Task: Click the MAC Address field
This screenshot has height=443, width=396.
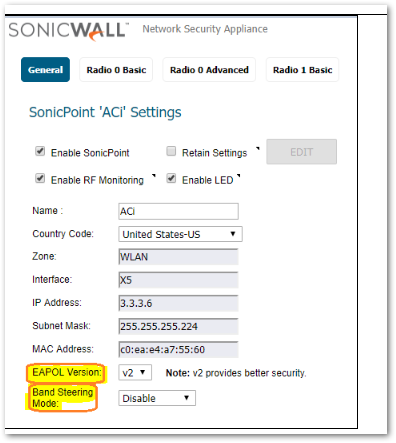Action: pyautogui.click(x=178, y=349)
